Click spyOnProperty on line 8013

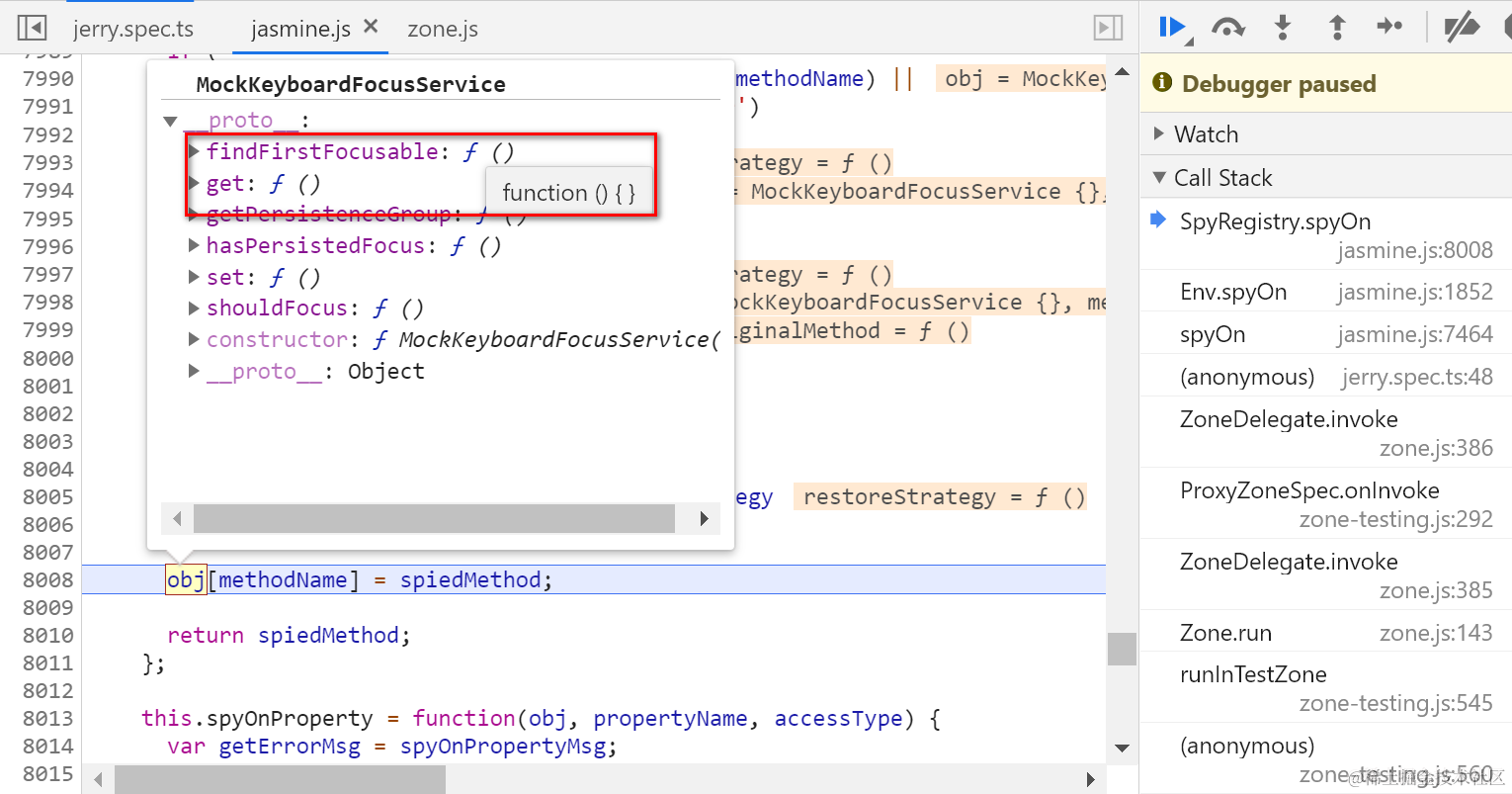290,718
